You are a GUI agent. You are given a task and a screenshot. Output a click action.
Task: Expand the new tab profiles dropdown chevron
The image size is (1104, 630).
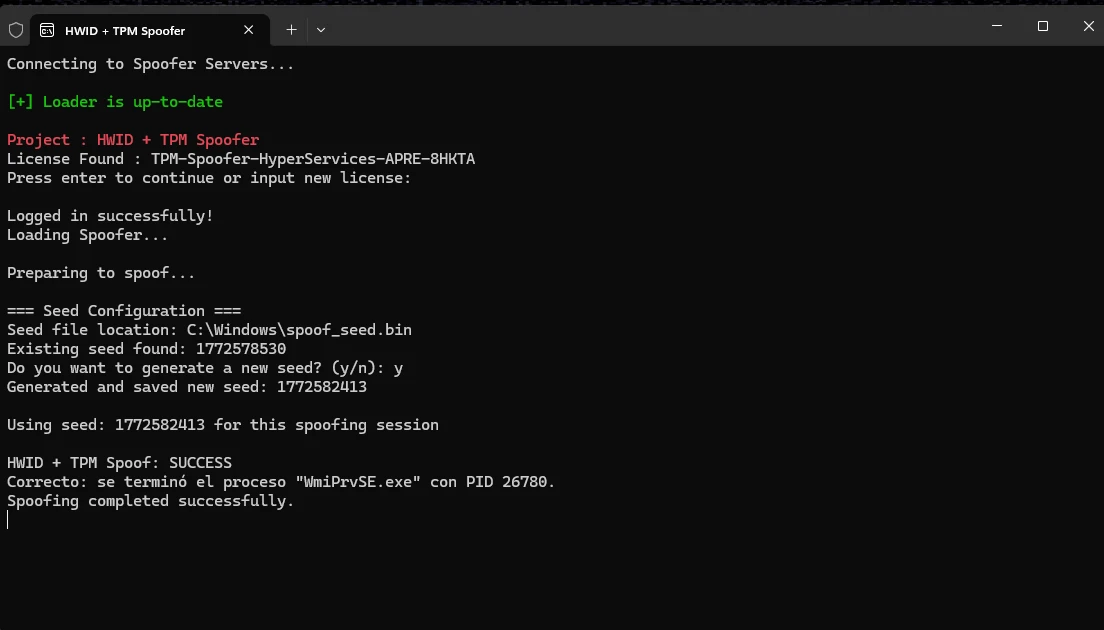(x=321, y=30)
